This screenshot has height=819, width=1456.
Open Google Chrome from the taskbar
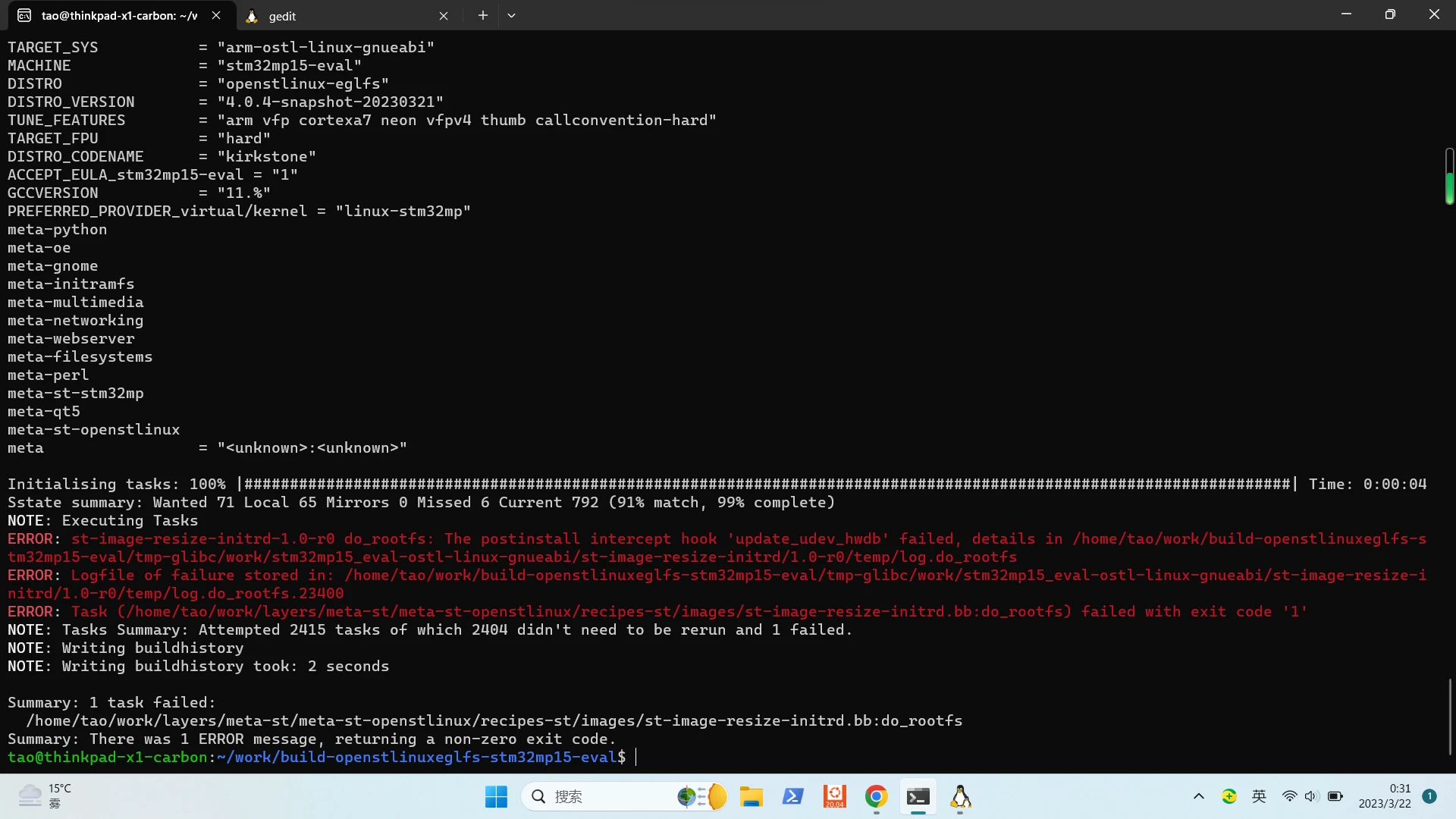pyautogui.click(x=876, y=796)
